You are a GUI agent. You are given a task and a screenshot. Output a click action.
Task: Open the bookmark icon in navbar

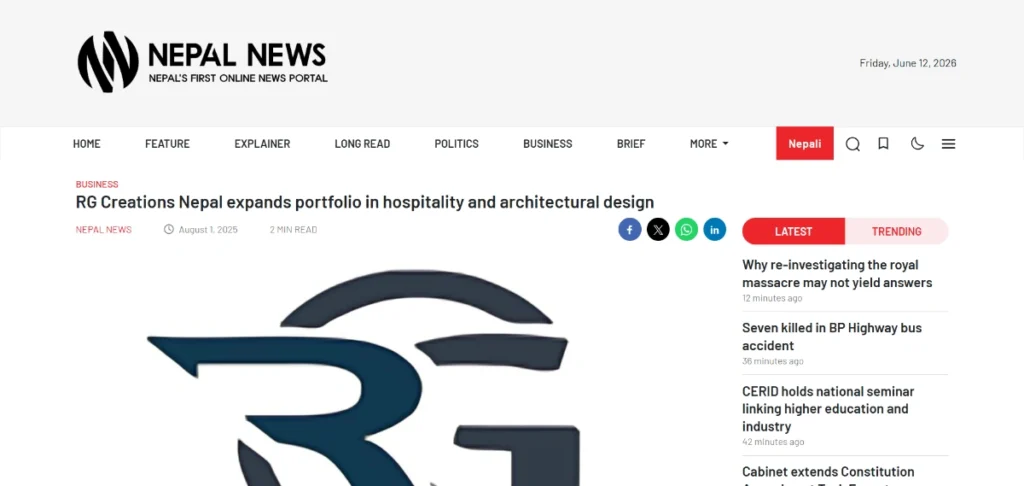(x=883, y=143)
